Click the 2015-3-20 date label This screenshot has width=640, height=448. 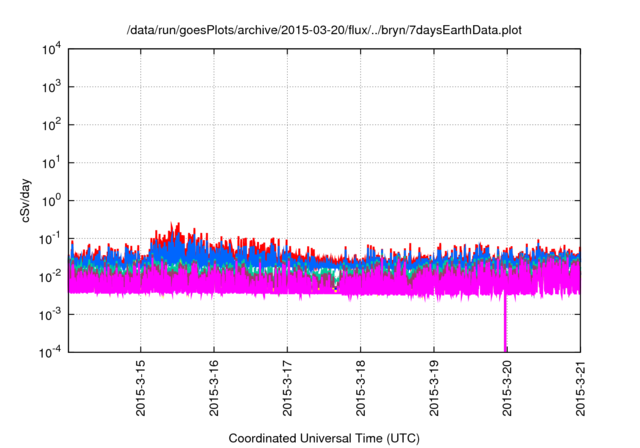tap(507, 388)
